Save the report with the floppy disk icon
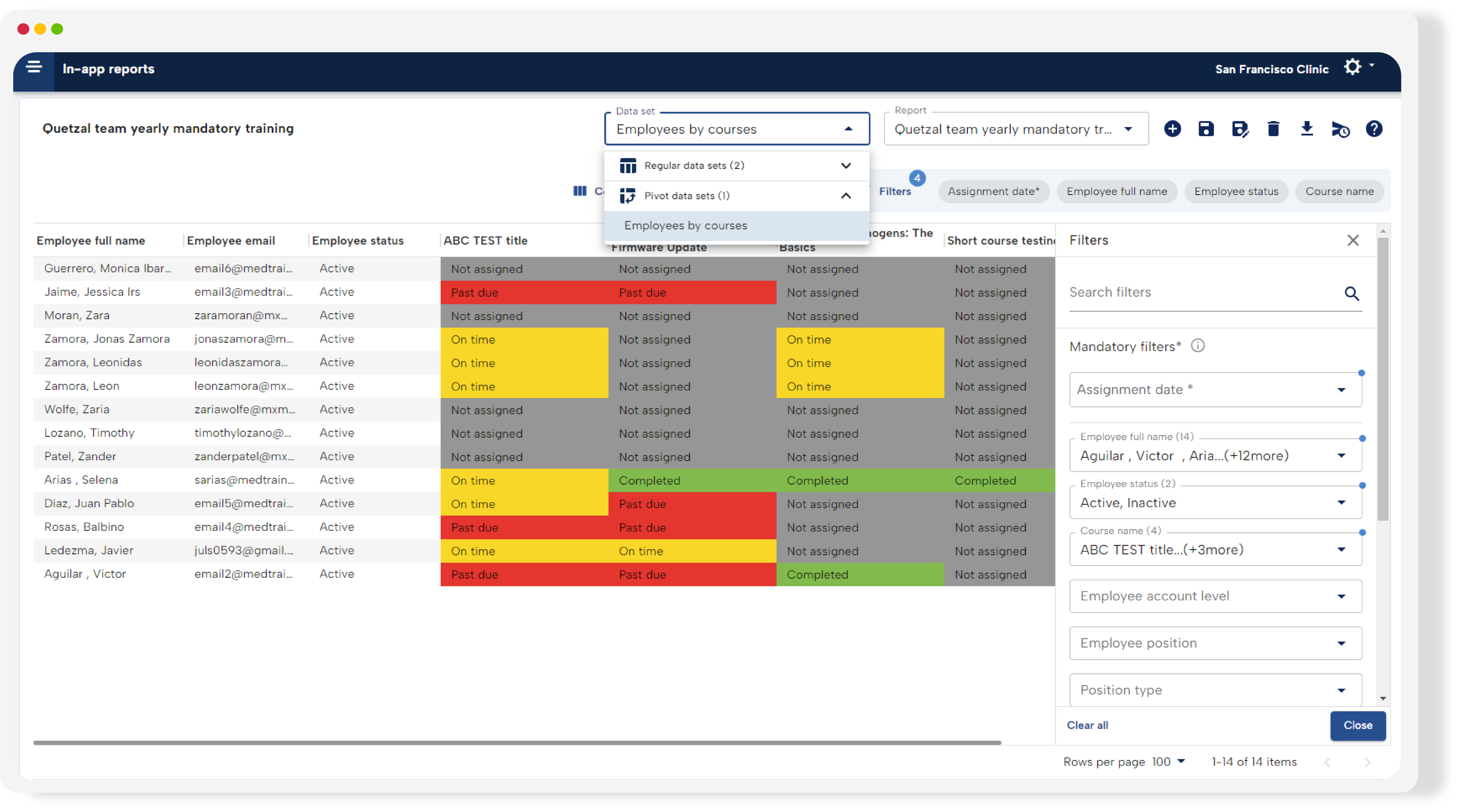This screenshot has width=1459, height=812. [1206, 129]
